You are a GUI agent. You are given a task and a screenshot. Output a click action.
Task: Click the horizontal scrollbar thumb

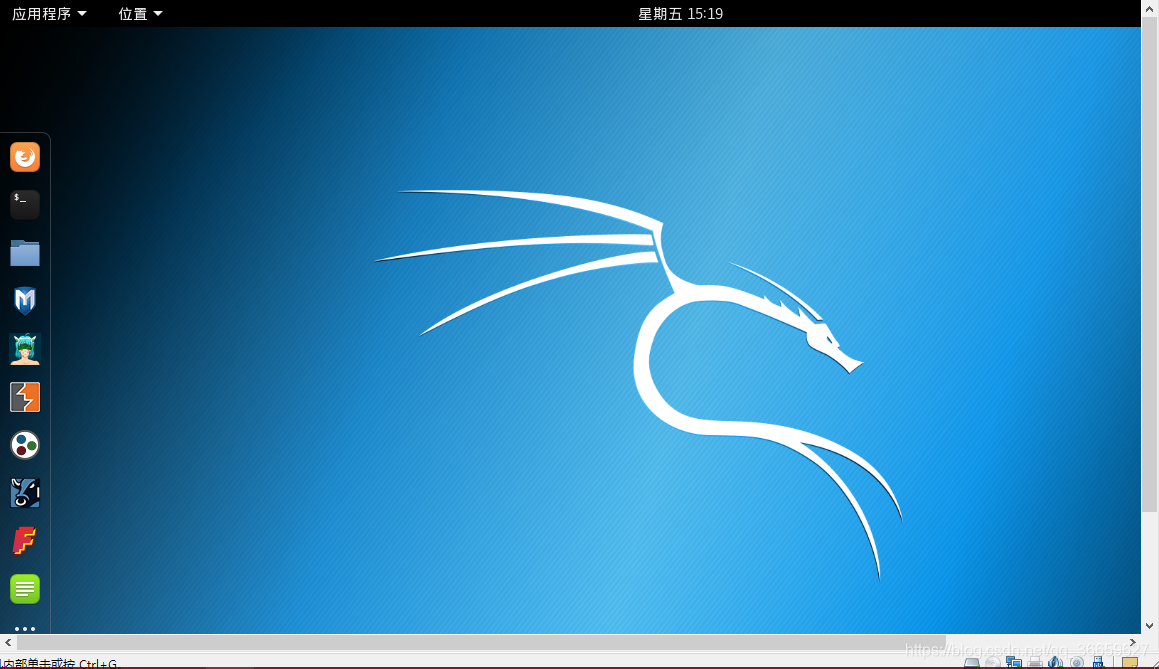pos(481,642)
